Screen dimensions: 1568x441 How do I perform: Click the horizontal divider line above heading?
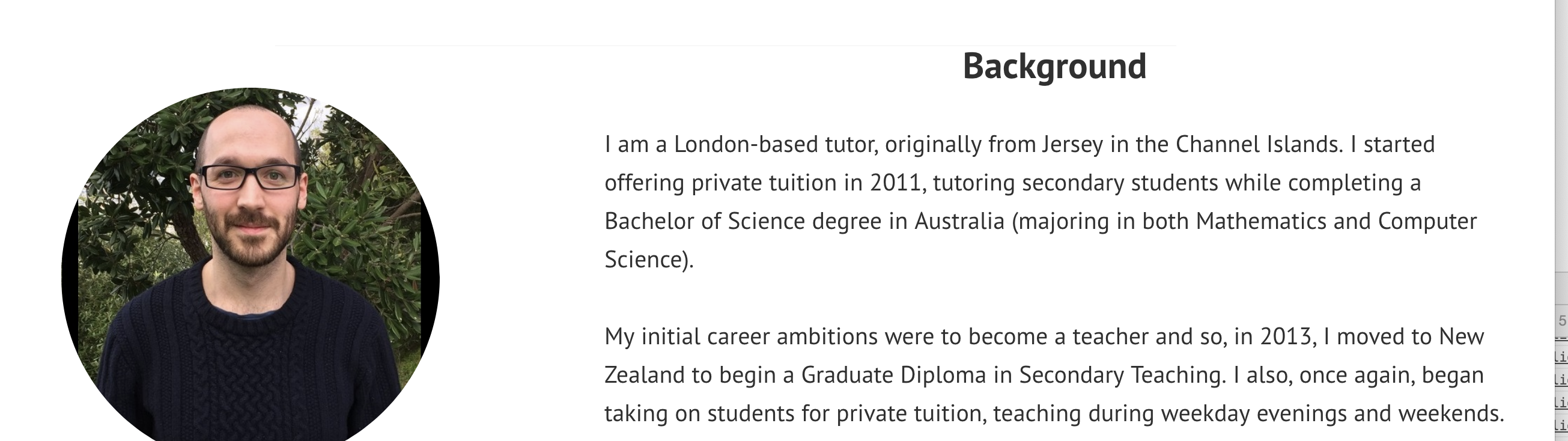[x=725, y=46]
